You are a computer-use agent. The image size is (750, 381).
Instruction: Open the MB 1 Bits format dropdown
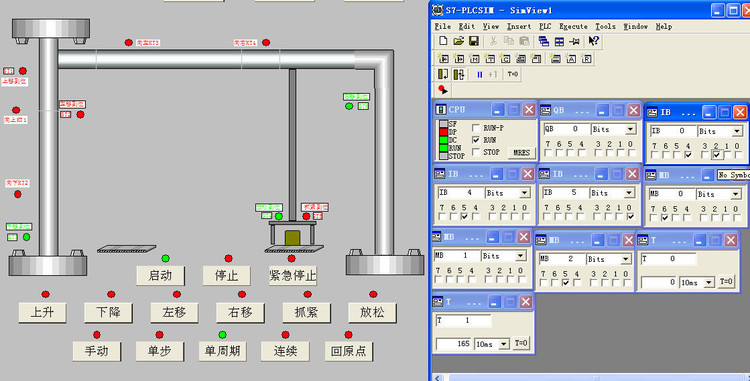tap(521, 256)
